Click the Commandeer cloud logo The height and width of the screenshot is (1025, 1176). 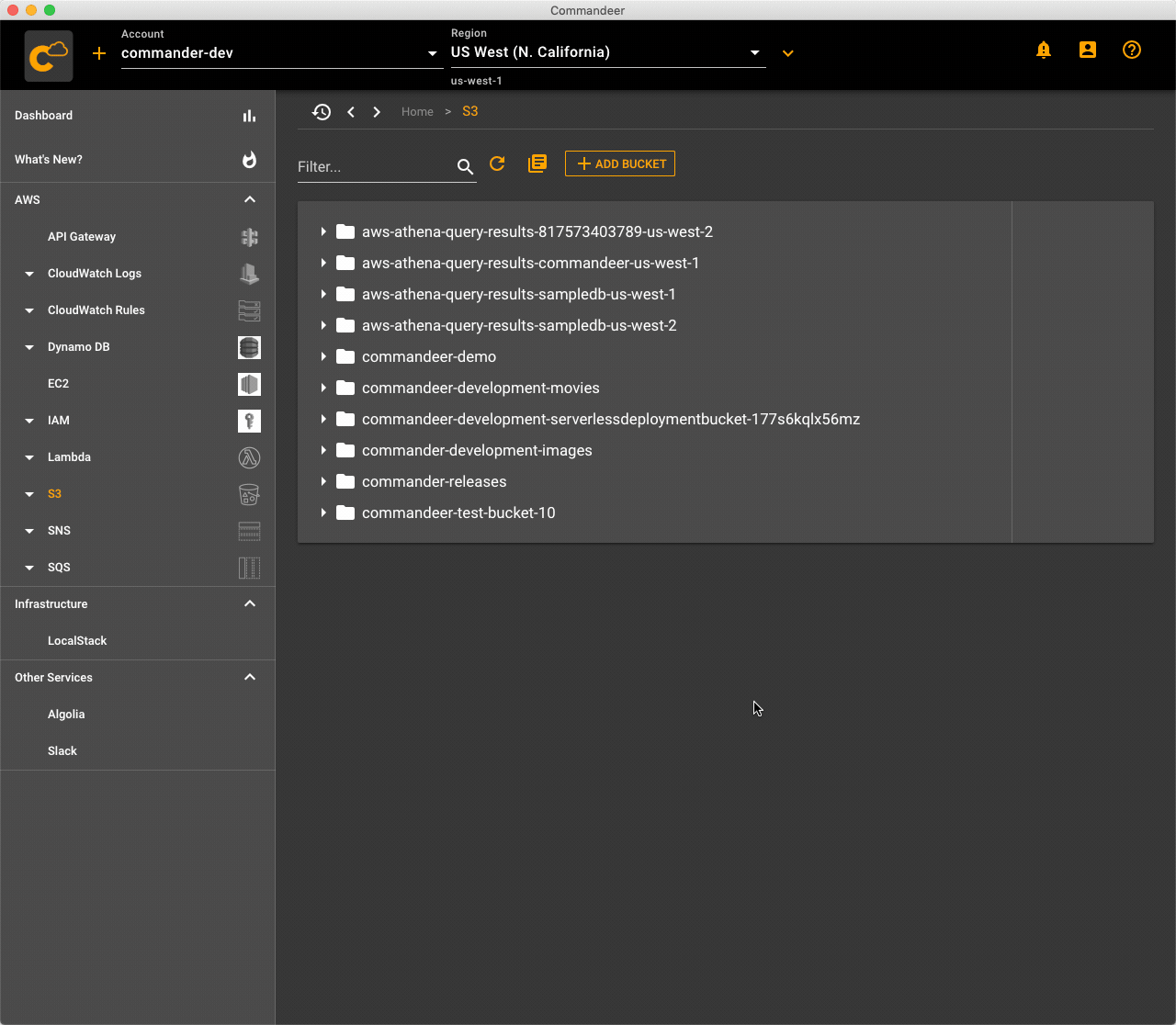click(49, 56)
